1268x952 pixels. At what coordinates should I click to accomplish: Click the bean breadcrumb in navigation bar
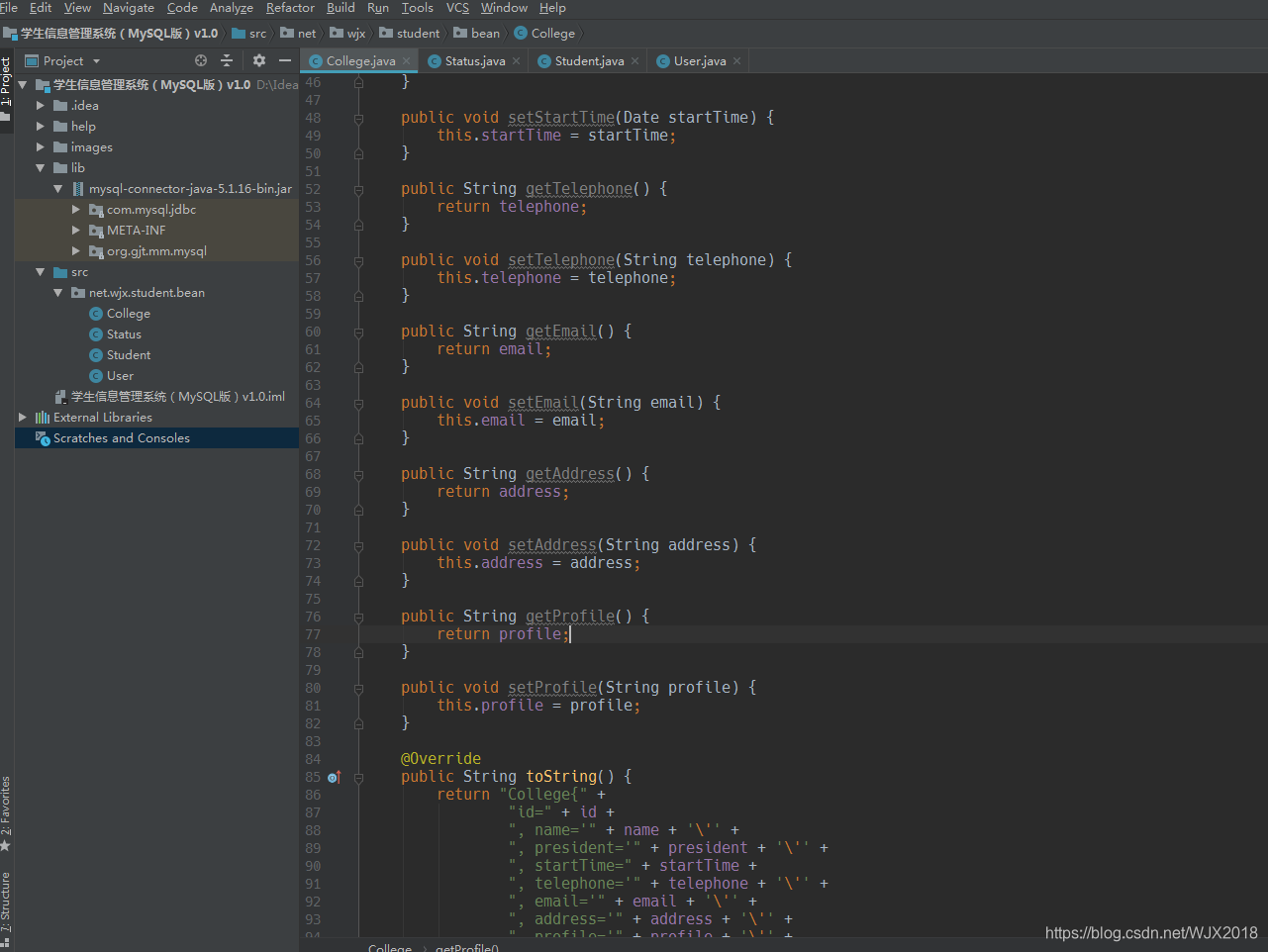coord(477,34)
